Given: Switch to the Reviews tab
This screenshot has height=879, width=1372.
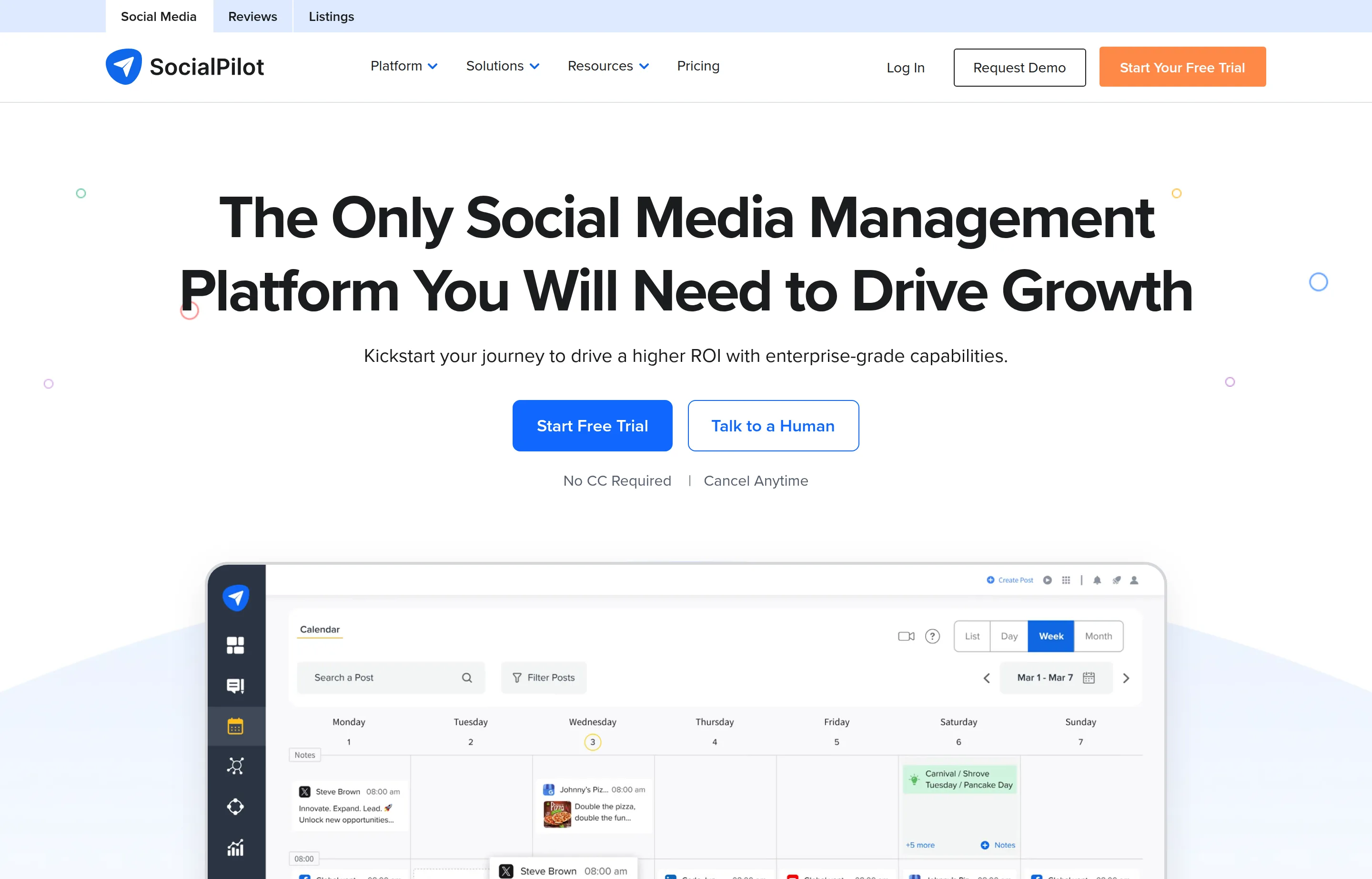Looking at the screenshot, I should 252,17.
